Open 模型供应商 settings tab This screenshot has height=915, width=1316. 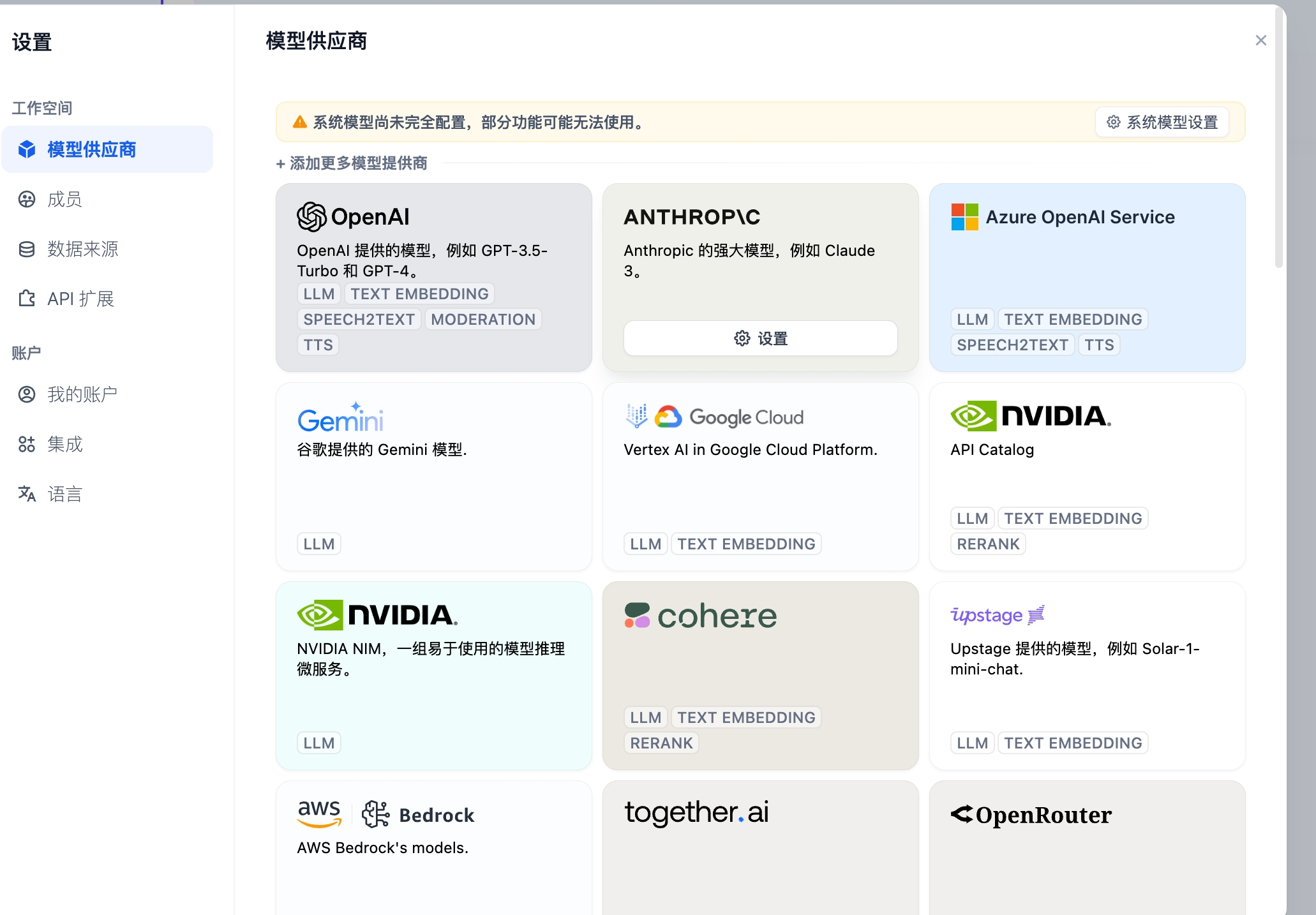coord(107,149)
